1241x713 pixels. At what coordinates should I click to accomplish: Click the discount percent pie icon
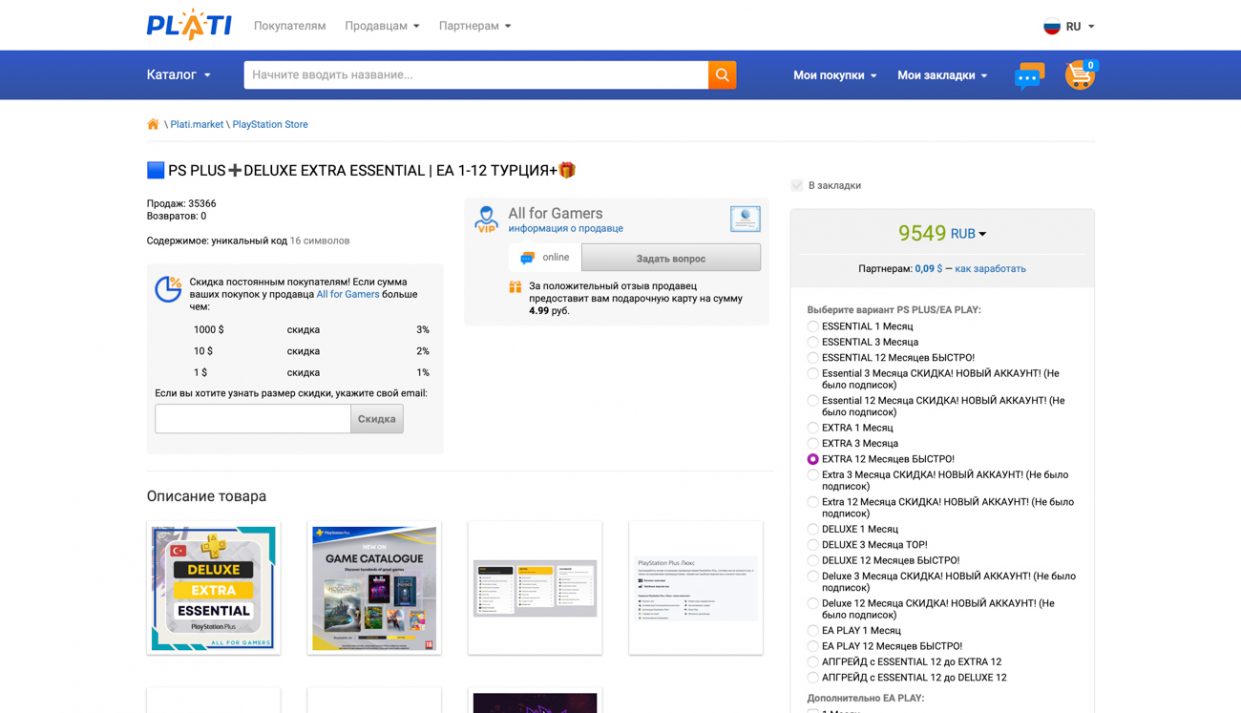pos(168,288)
